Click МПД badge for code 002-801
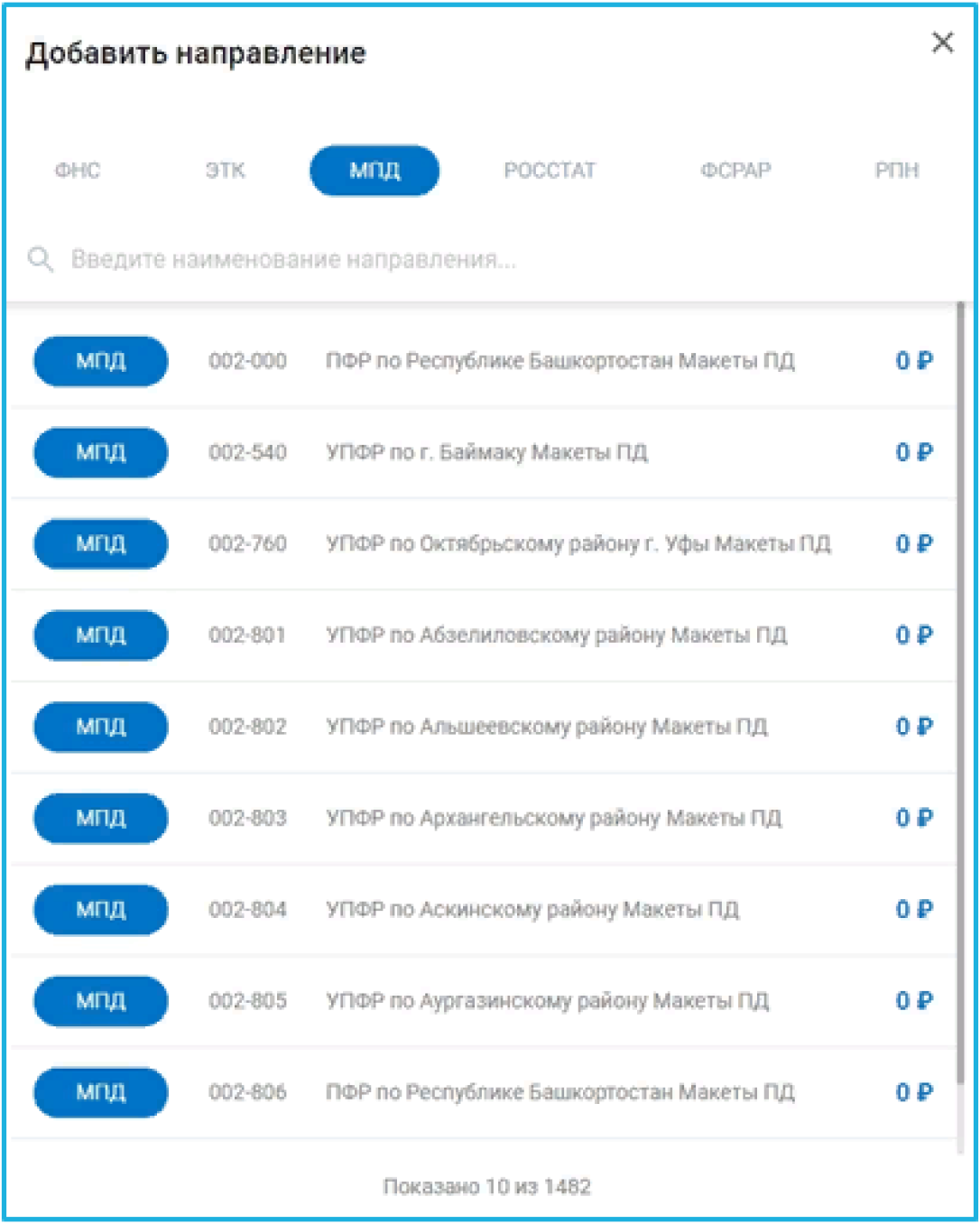 pos(101,635)
